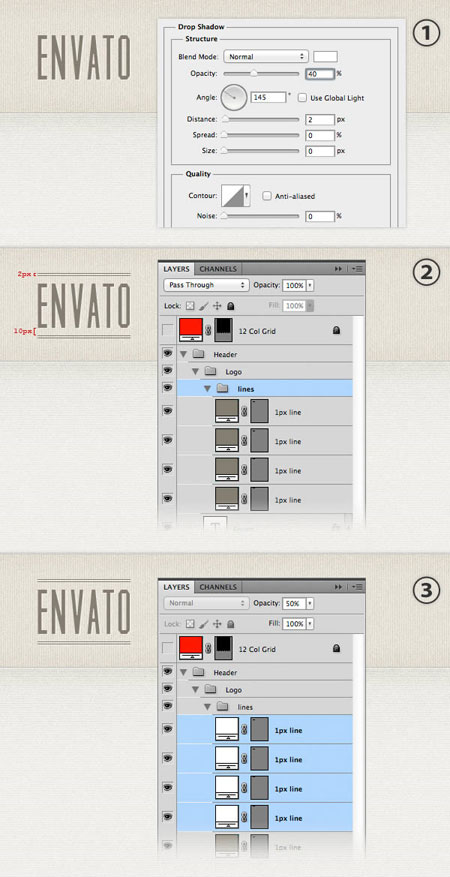
Task: Click 12 Col Grid lock icon, Pass Through panel
Action: [x=337, y=331]
